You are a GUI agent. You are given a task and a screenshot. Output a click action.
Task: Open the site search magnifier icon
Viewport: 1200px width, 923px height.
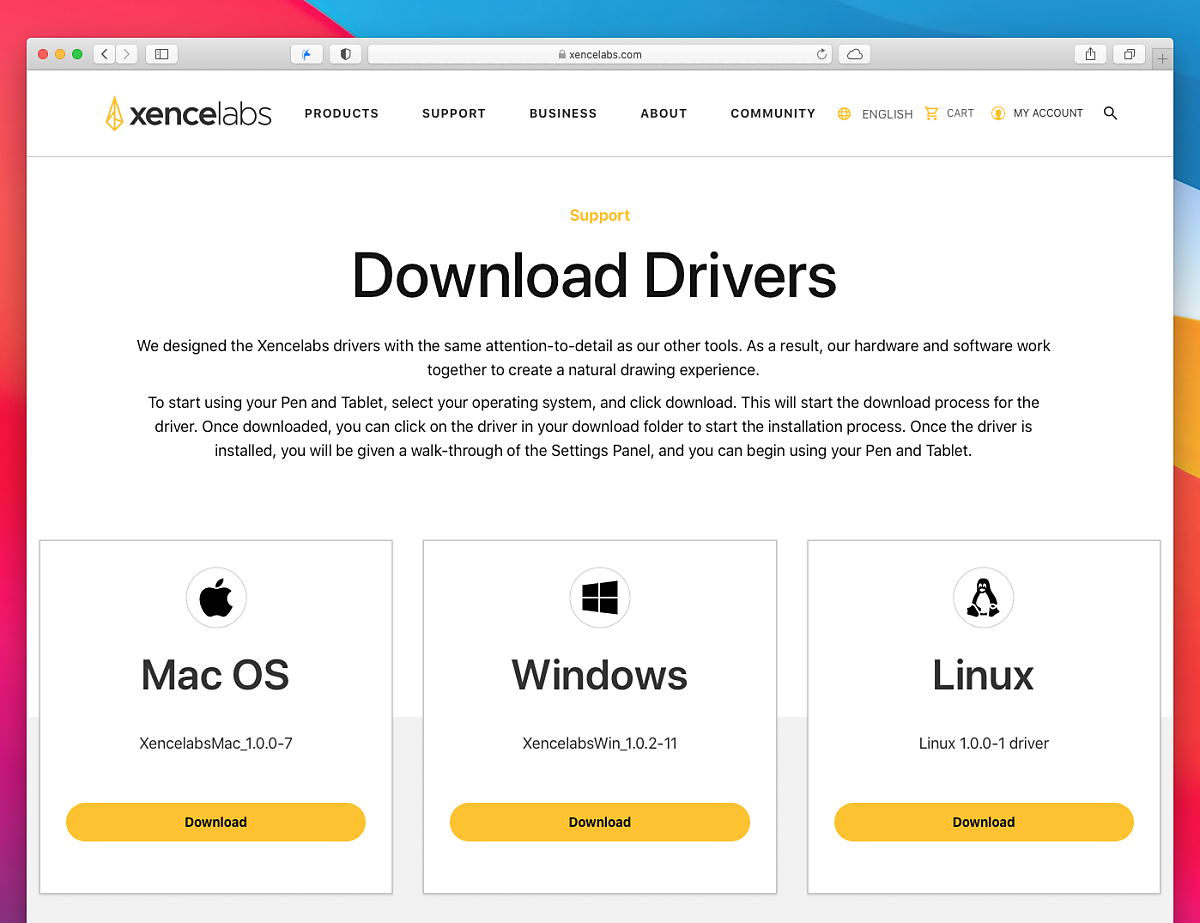(x=1110, y=113)
